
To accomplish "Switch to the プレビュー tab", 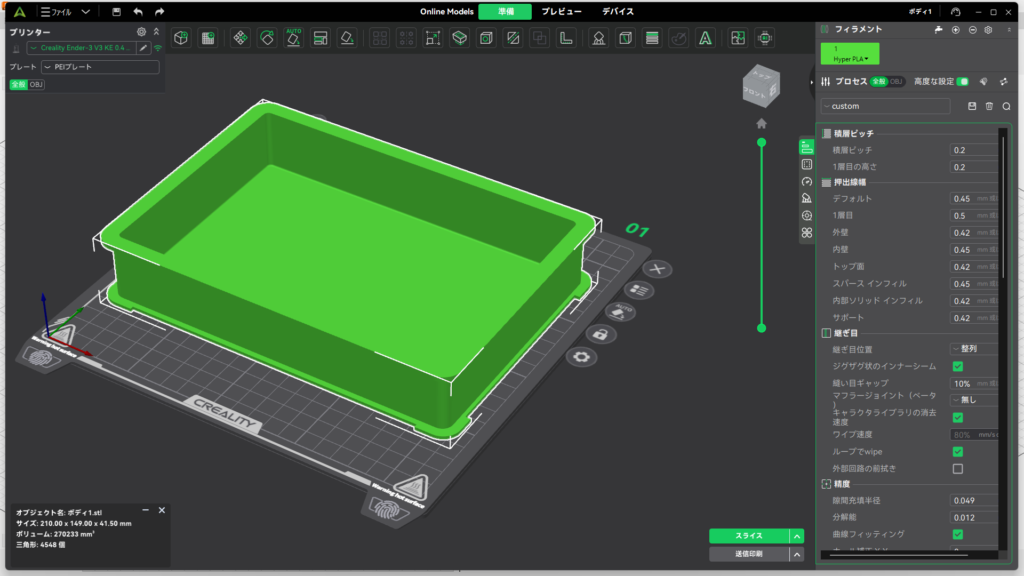I will click(560, 12).
